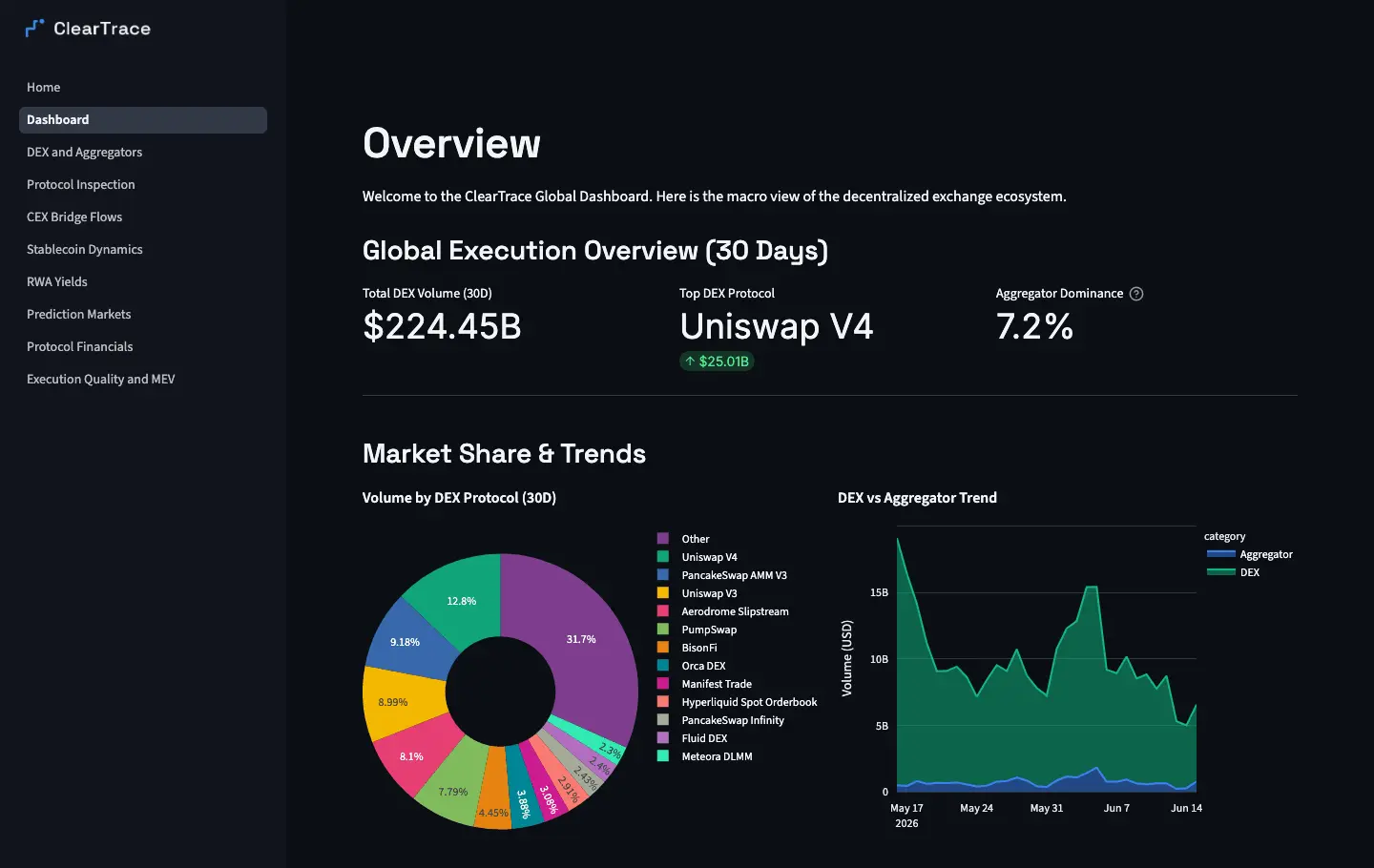Navigate to CEX Bridge Flows
Image resolution: width=1374 pixels, height=868 pixels.
point(143,217)
